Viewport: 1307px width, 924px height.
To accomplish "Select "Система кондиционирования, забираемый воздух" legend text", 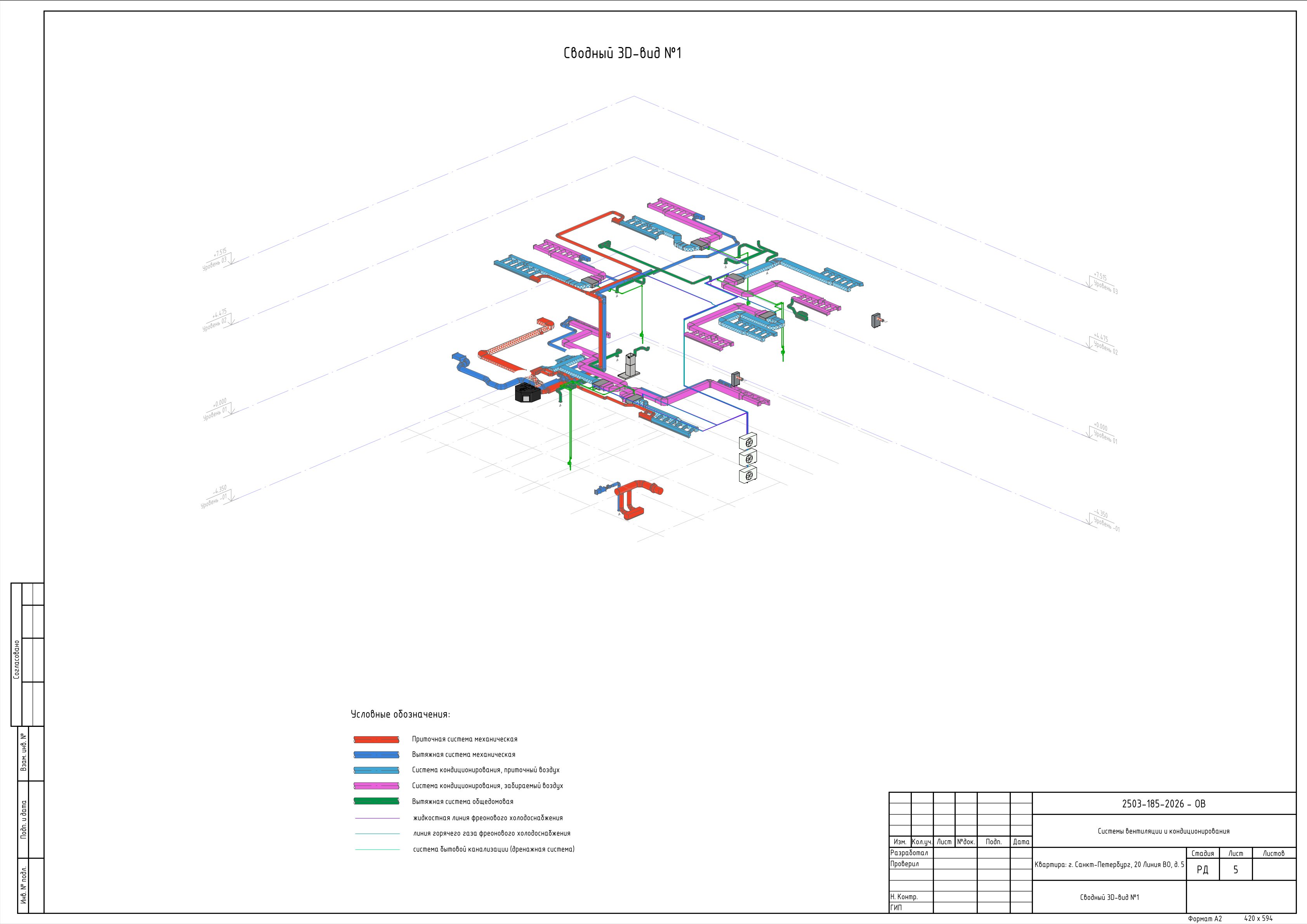I will [x=487, y=786].
